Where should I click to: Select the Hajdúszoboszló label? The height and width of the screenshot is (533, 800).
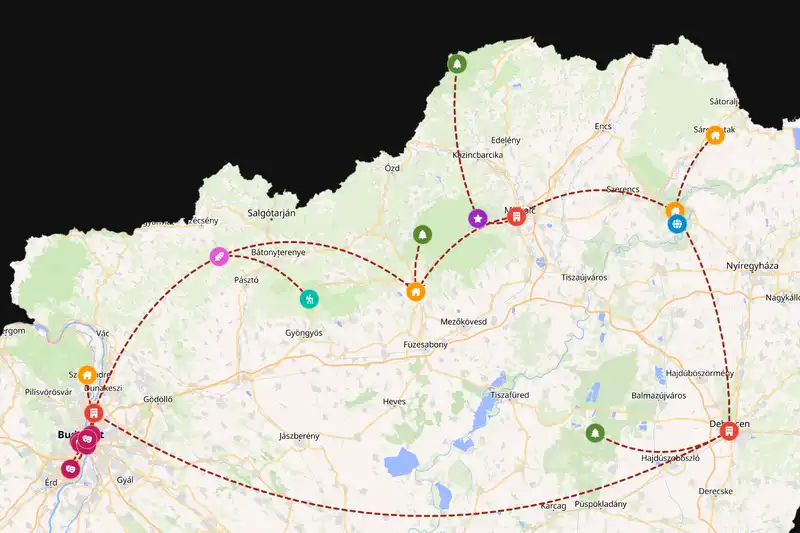[x=670, y=458]
